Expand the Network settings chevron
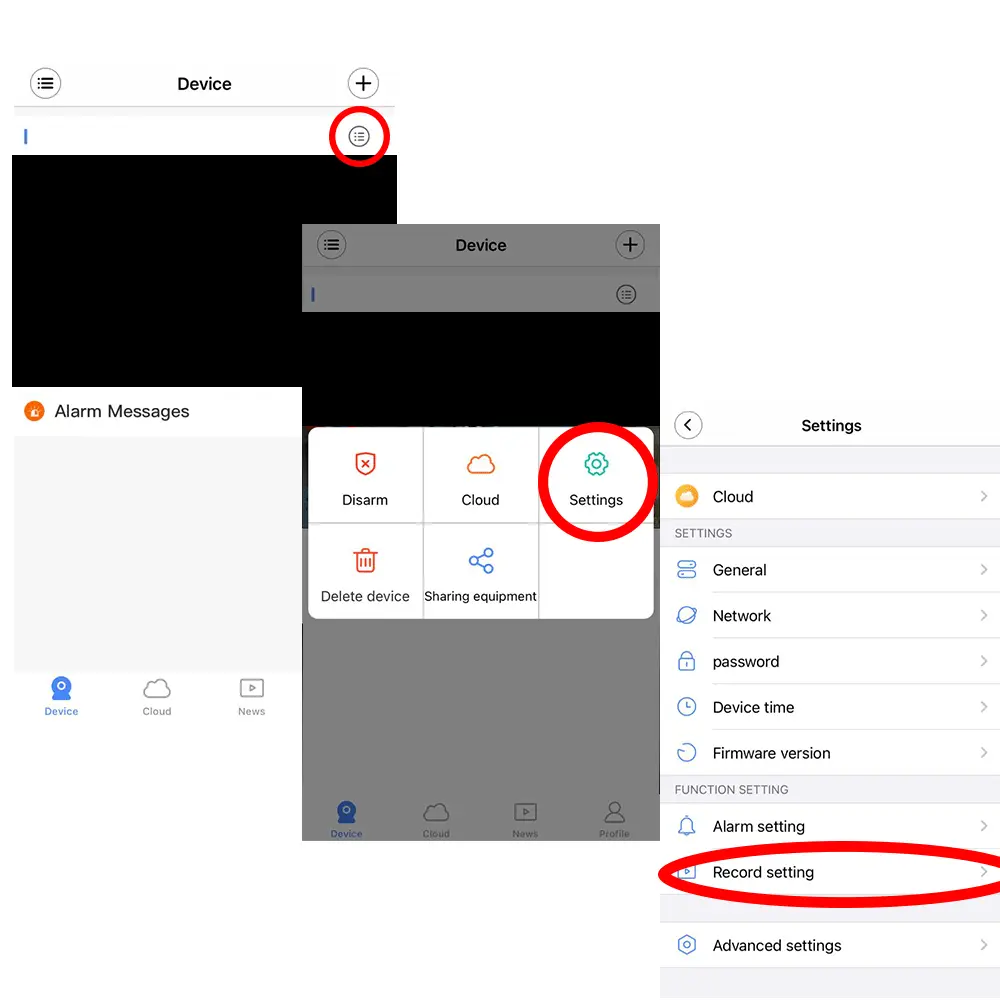Screen dimensions: 1000x1000 pyautogui.click(x=983, y=615)
